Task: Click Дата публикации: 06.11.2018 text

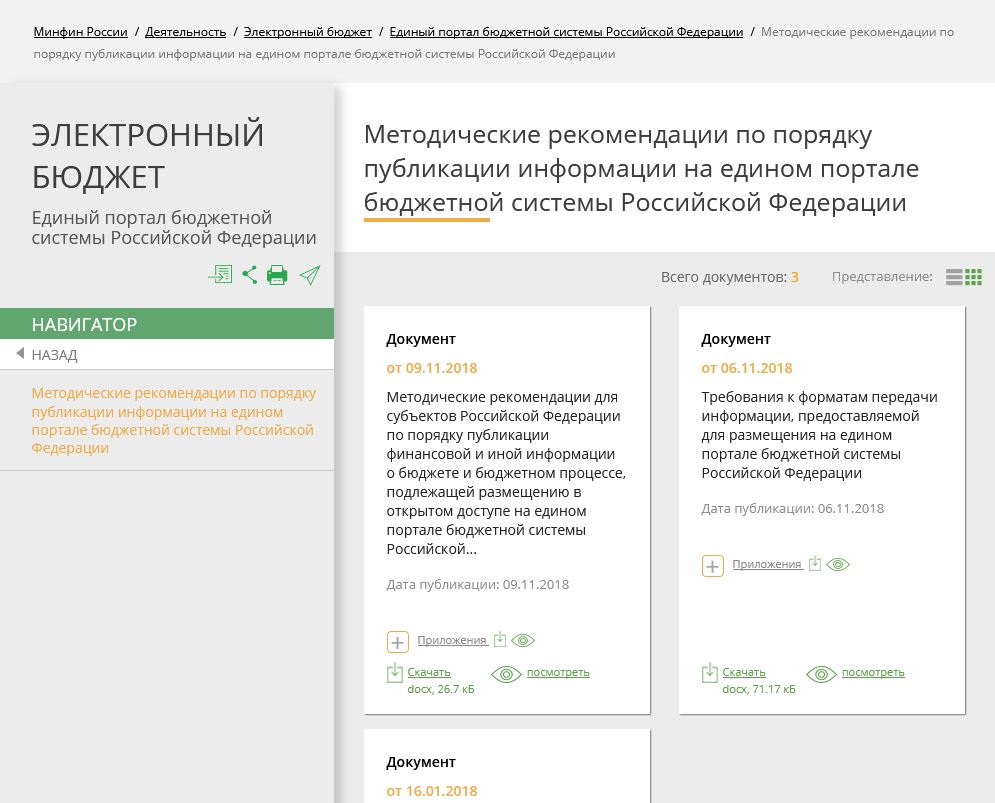Action: pos(792,508)
